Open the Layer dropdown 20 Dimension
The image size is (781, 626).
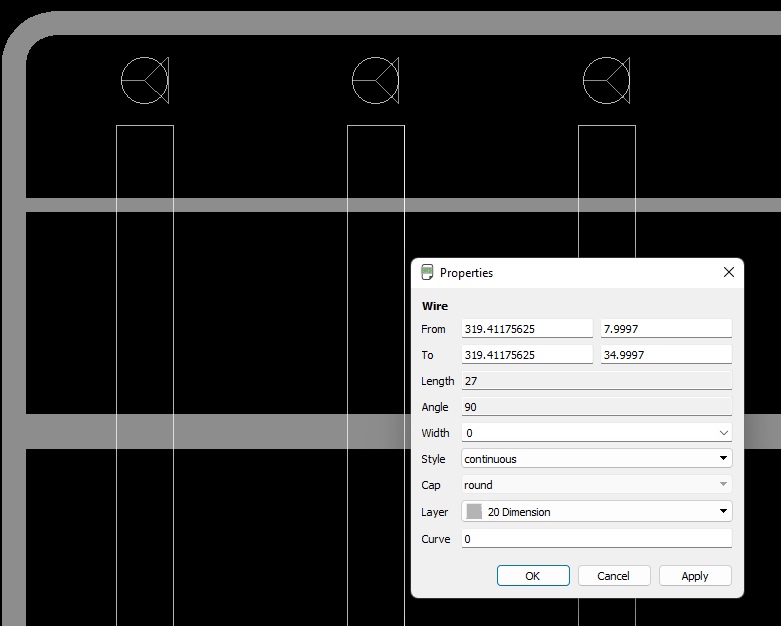597,511
